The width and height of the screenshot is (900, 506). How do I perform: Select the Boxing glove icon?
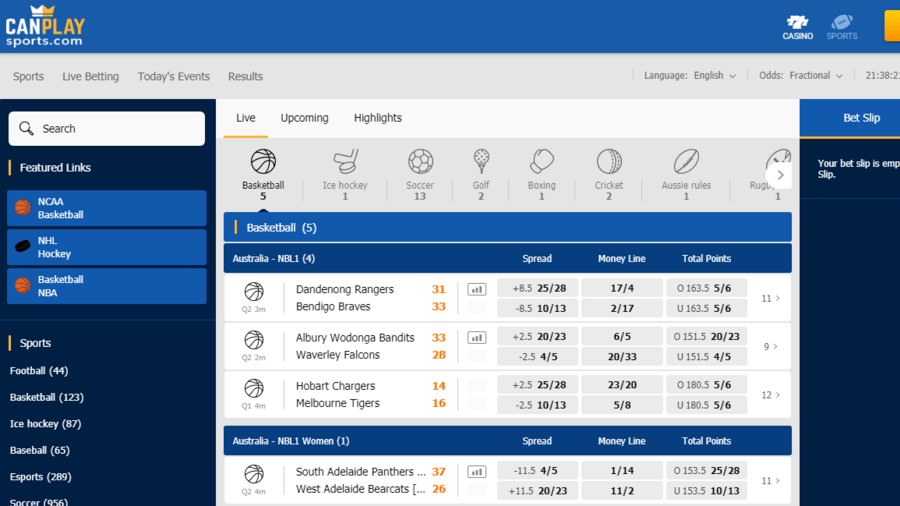pyautogui.click(x=542, y=162)
